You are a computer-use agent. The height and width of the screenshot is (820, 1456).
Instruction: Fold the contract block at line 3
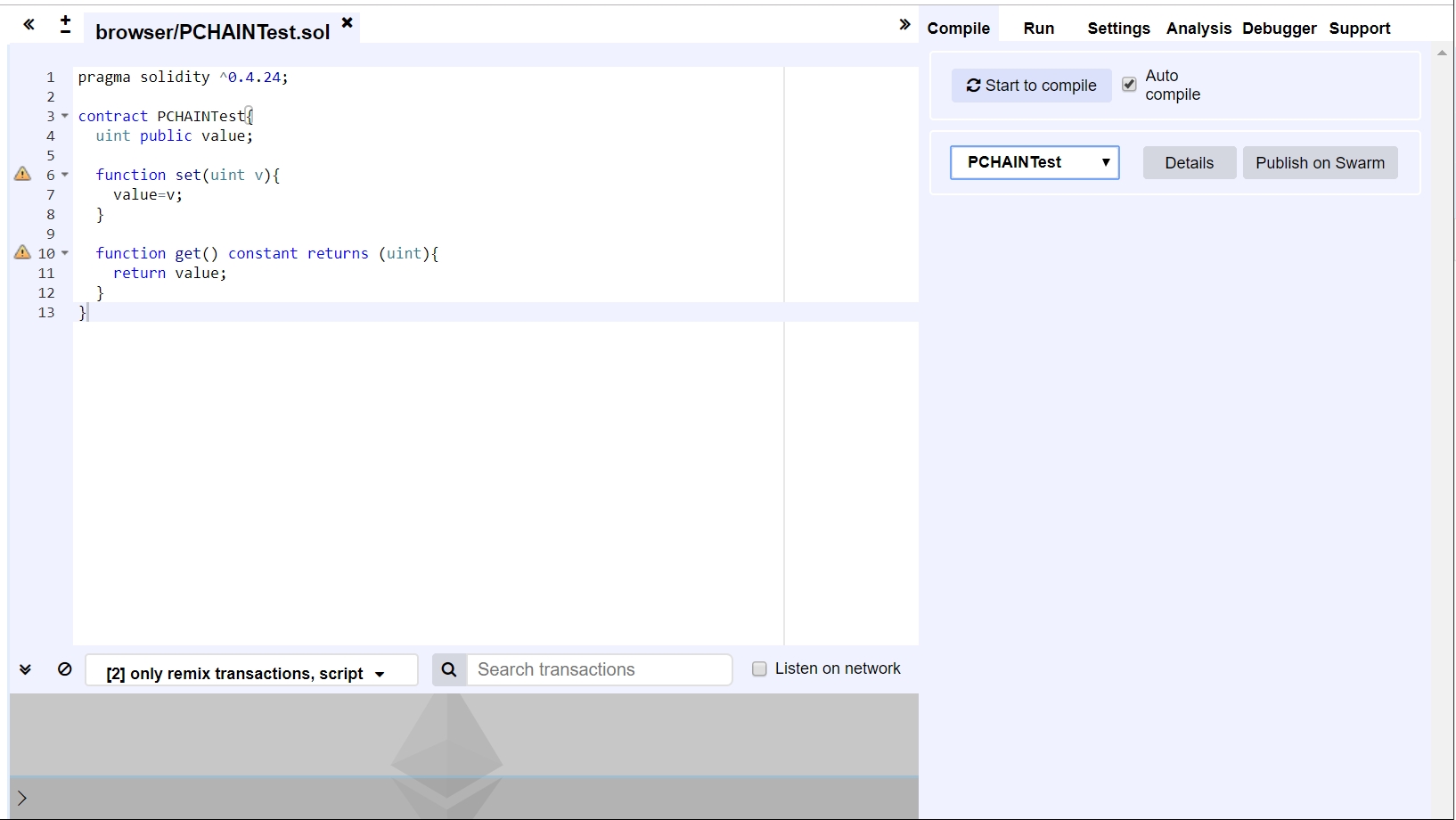pos(65,116)
